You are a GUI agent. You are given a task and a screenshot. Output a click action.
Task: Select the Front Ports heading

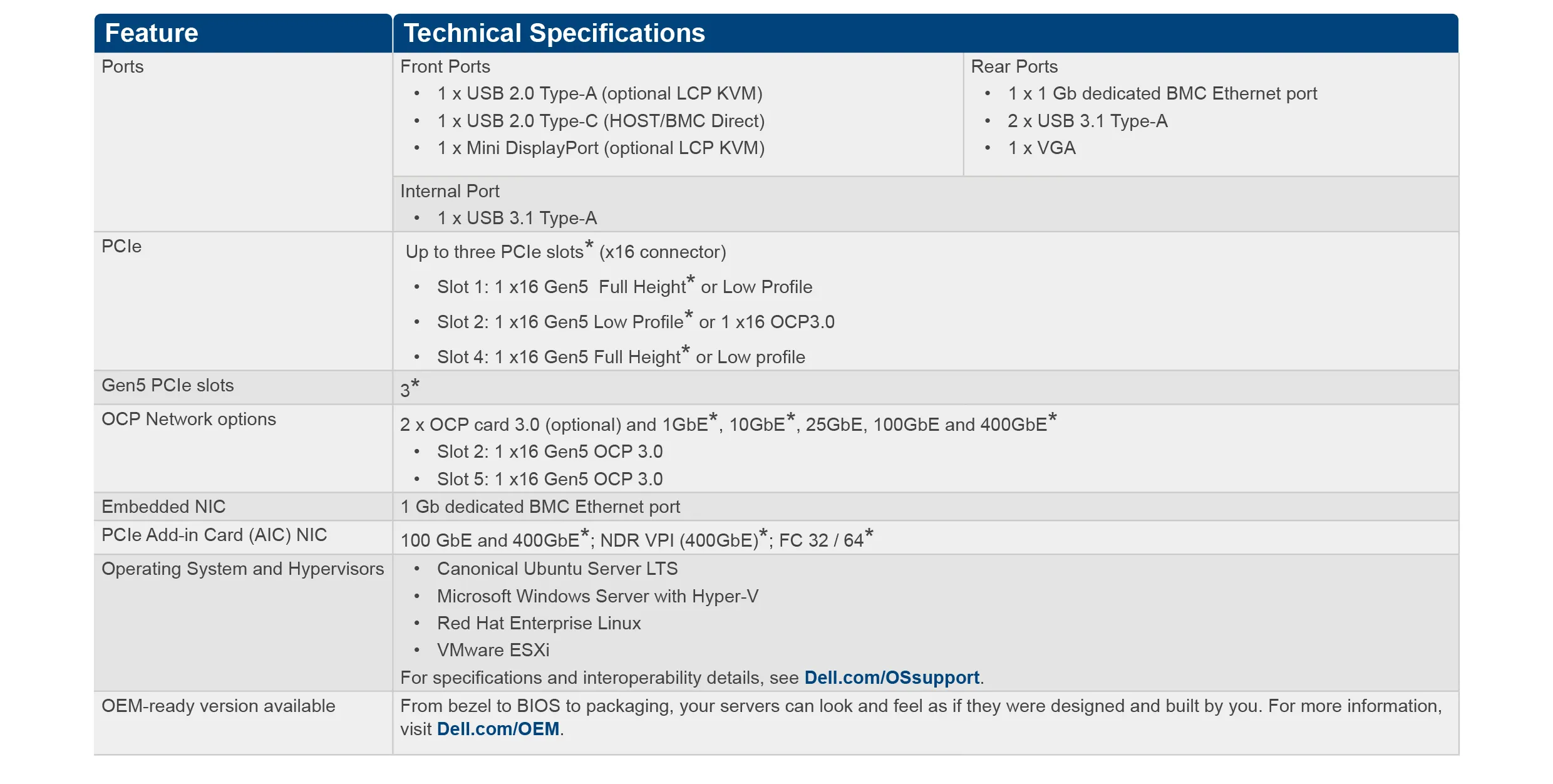pyautogui.click(x=445, y=66)
